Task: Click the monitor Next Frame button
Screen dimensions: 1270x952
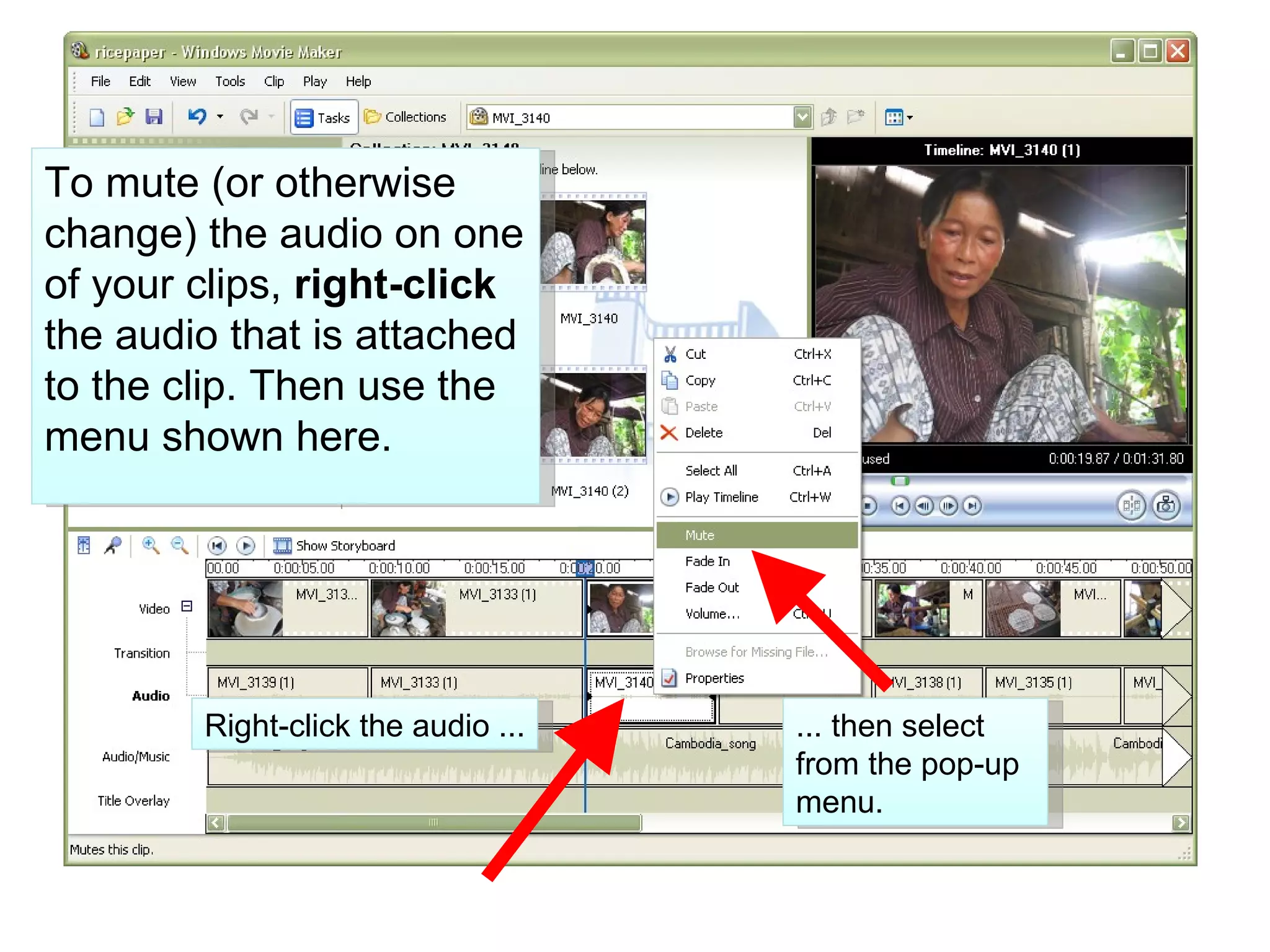Action: (948, 506)
